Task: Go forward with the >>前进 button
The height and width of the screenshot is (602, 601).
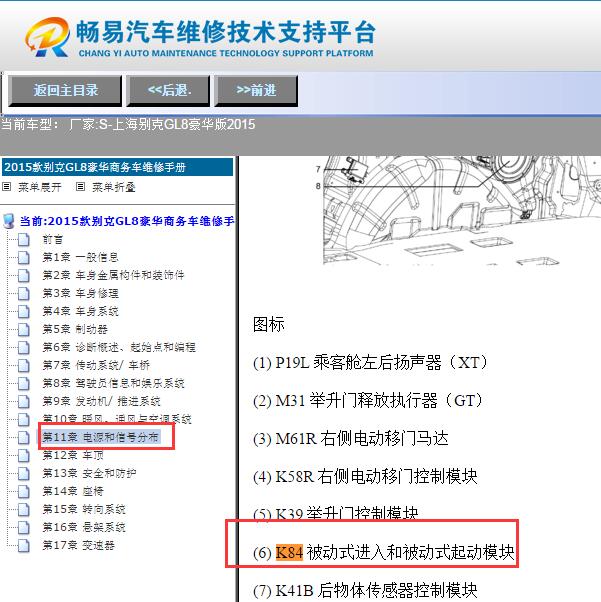Action: pyautogui.click(x=256, y=91)
